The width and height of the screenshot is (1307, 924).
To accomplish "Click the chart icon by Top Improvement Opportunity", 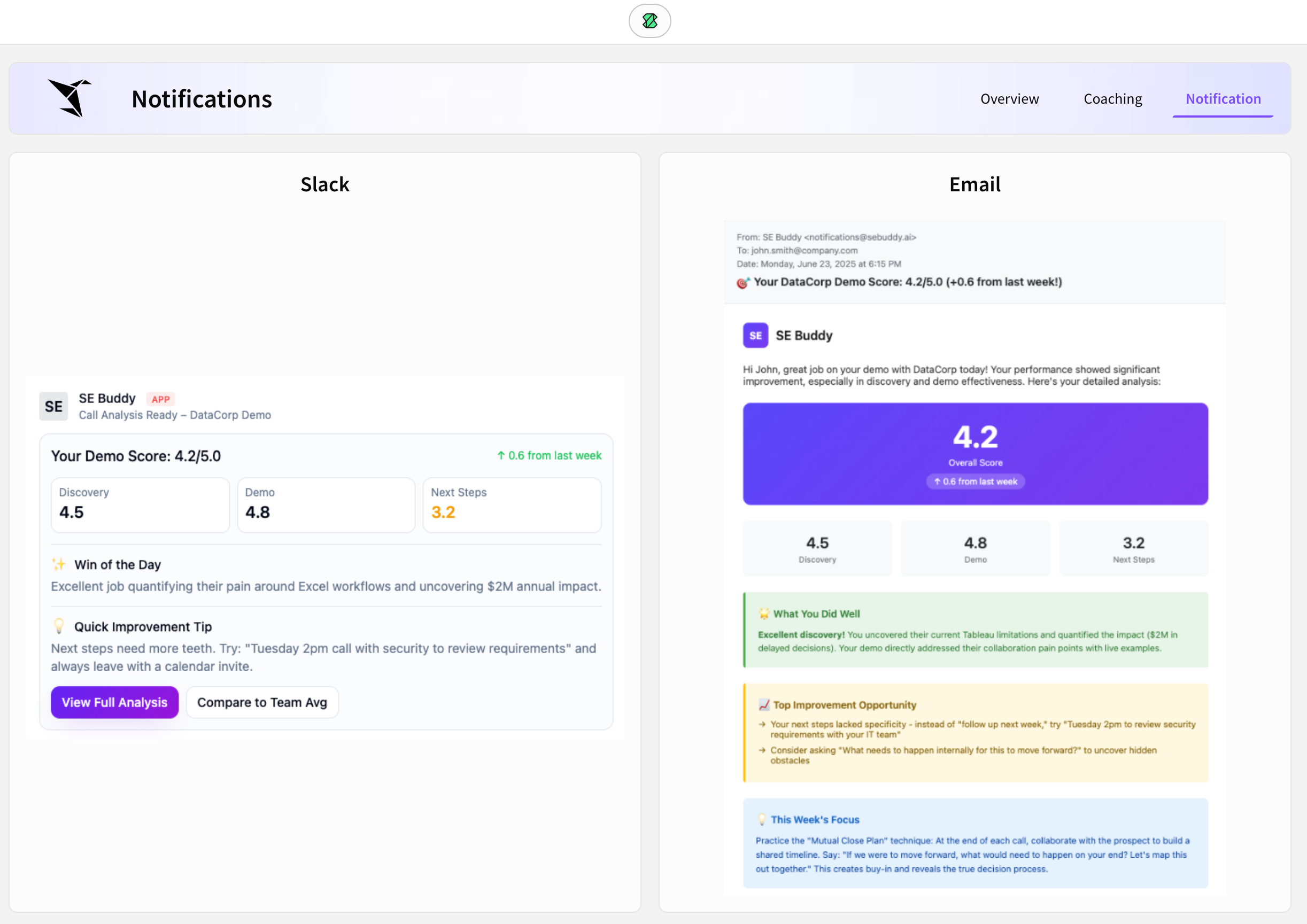I will click(763, 705).
